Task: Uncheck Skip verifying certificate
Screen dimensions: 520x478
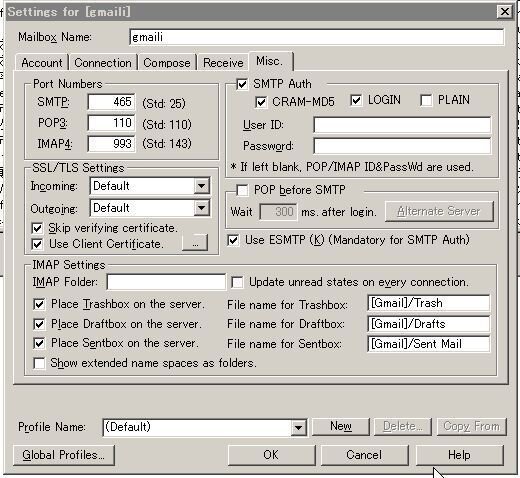Action: point(37,228)
